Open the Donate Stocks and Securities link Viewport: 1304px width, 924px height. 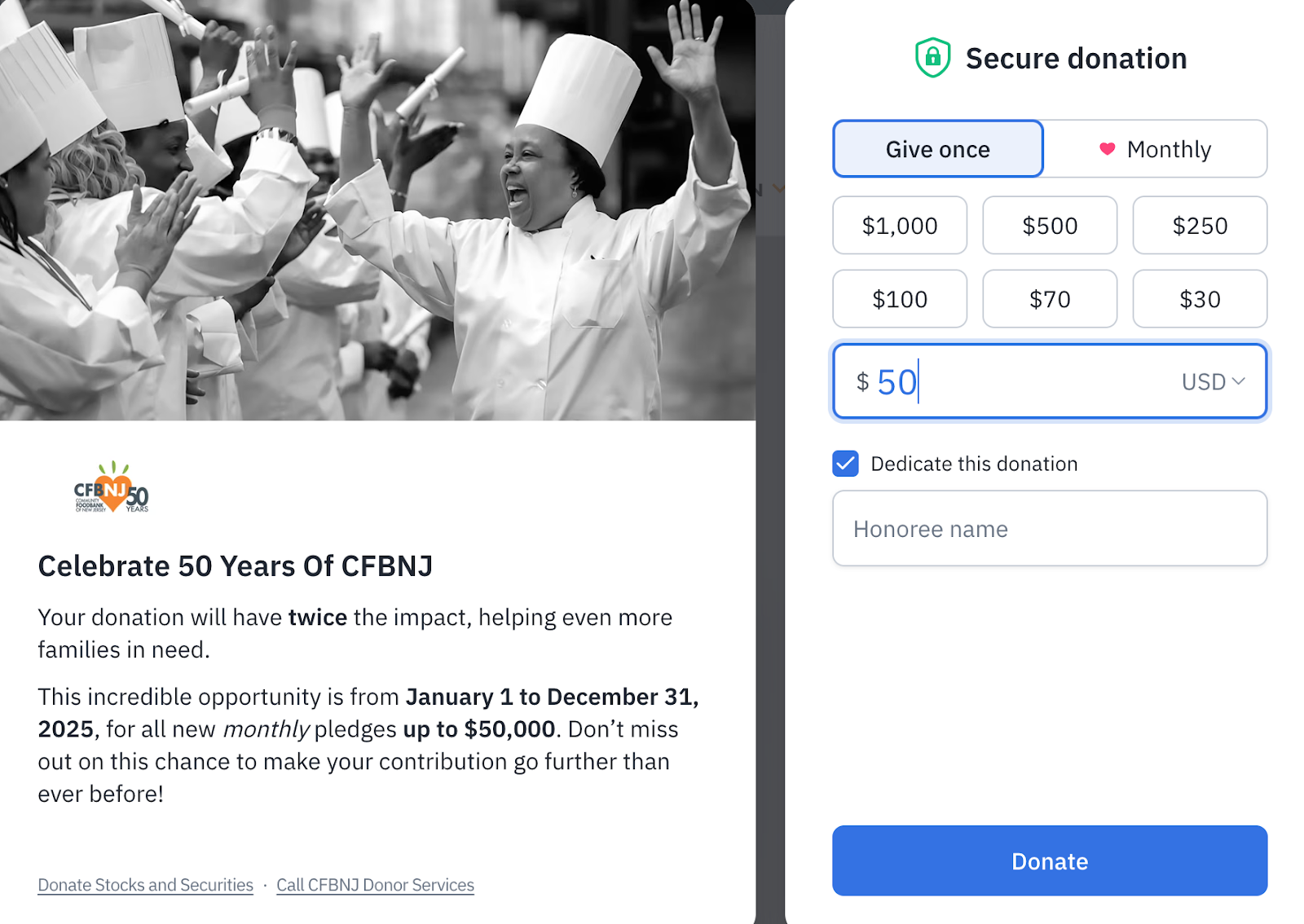[x=144, y=885]
